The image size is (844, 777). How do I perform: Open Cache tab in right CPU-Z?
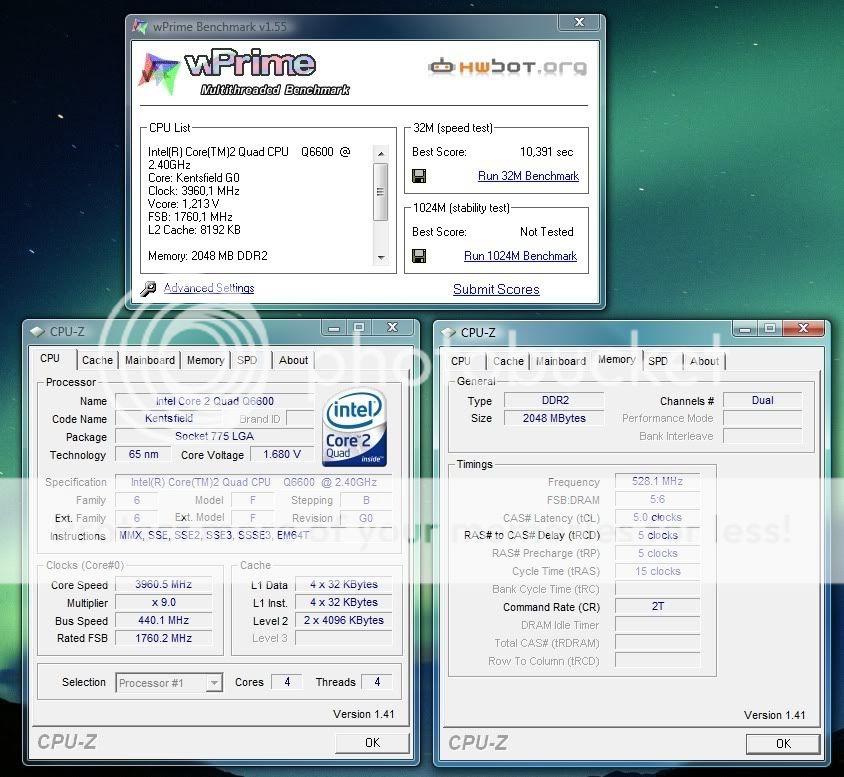point(508,361)
